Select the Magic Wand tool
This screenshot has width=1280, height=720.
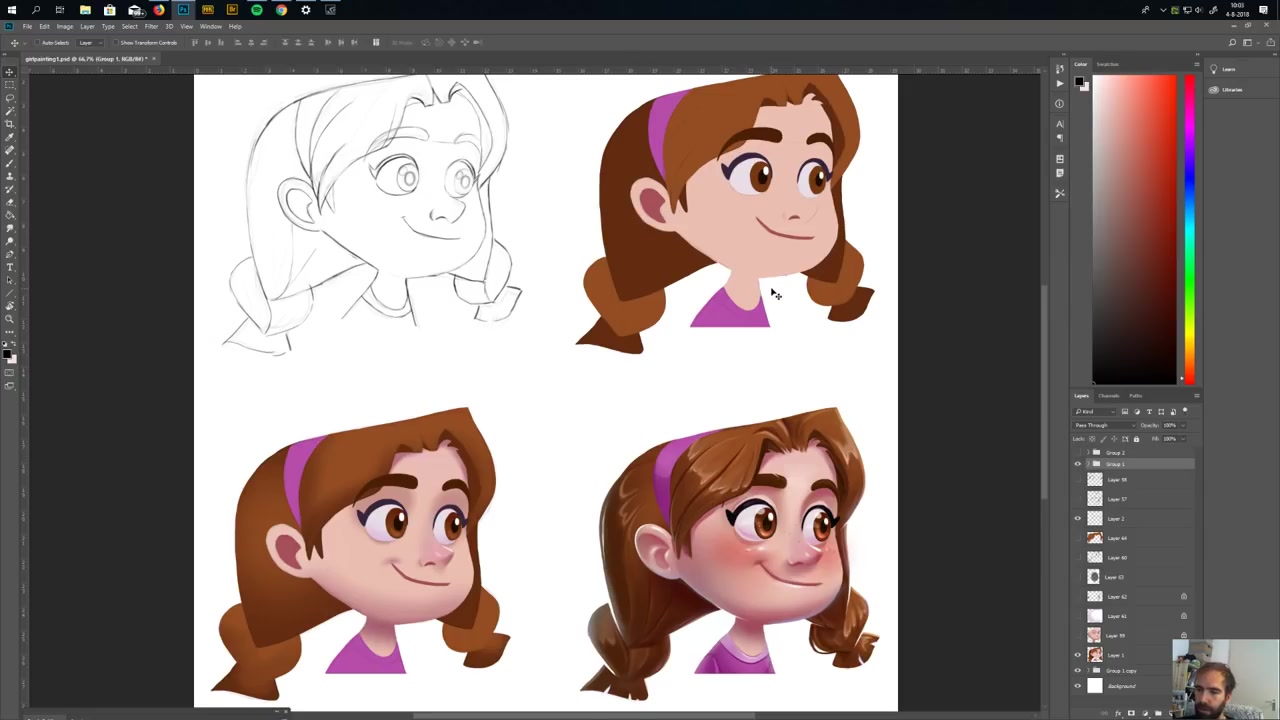click(9, 111)
